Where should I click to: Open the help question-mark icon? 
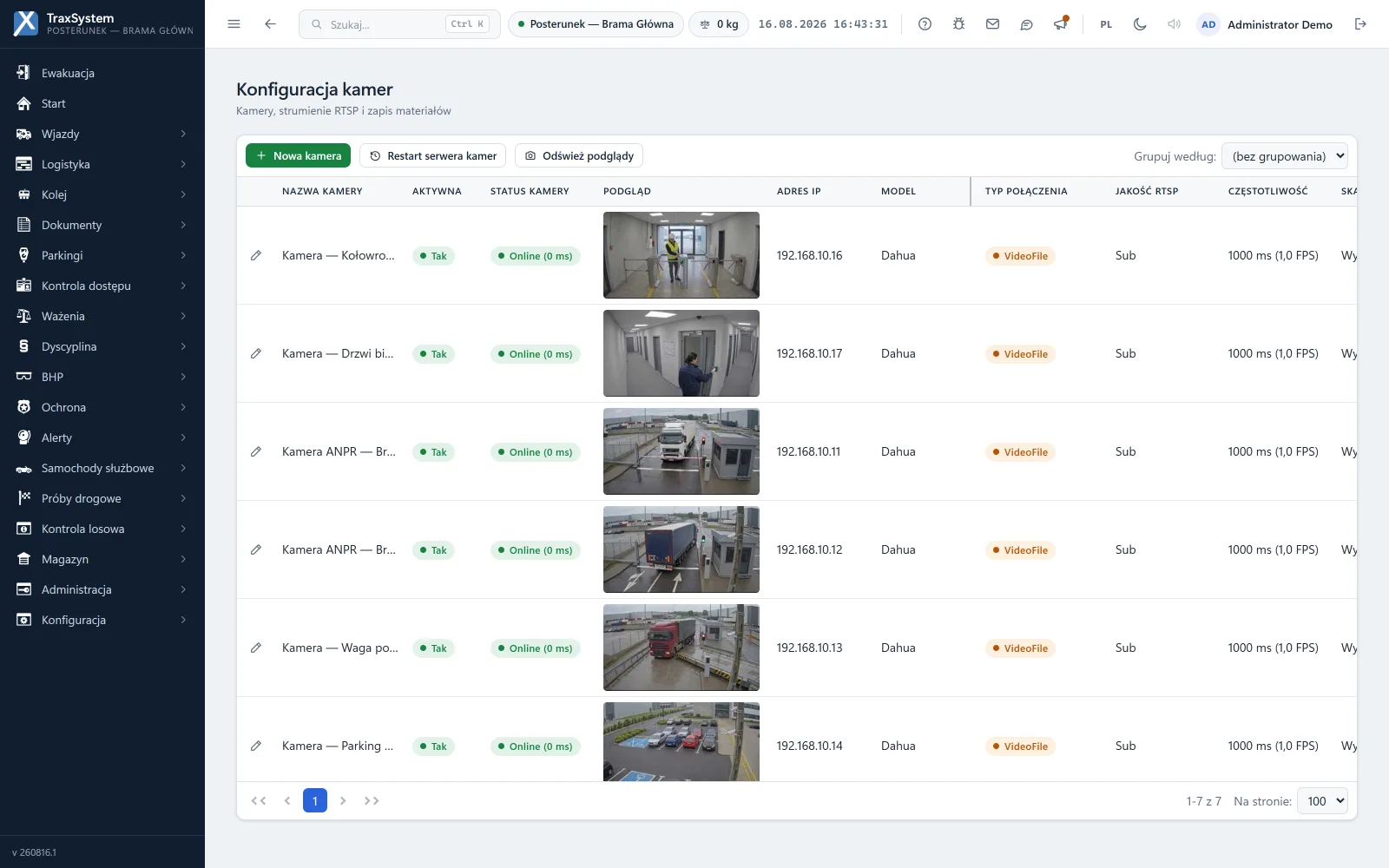(x=925, y=24)
